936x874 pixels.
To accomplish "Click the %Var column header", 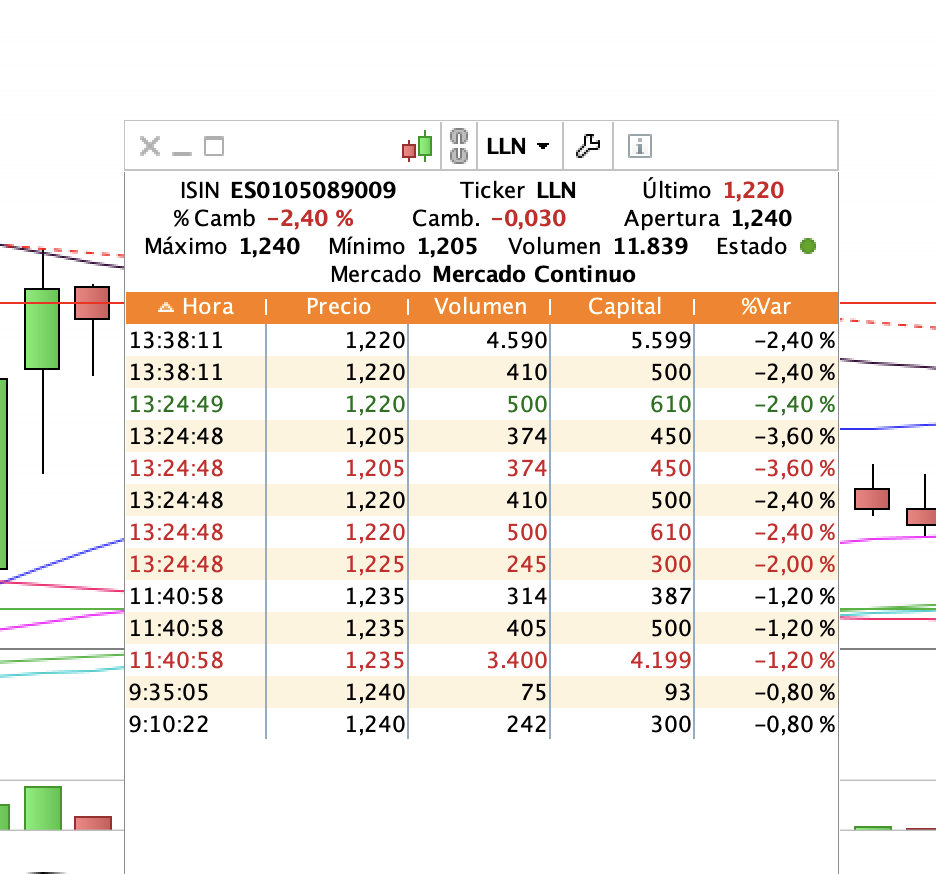I will tap(766, 307).
